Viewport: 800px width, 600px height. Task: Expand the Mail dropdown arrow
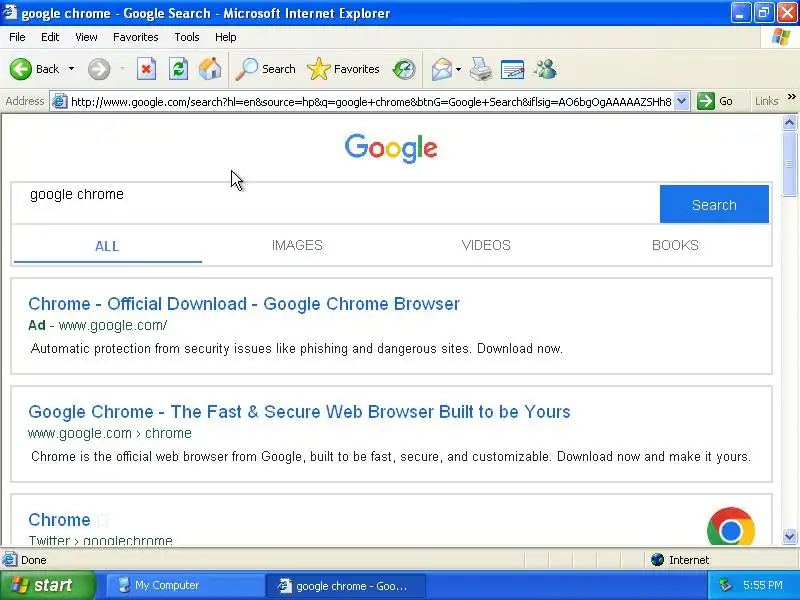tap(458, 69)
